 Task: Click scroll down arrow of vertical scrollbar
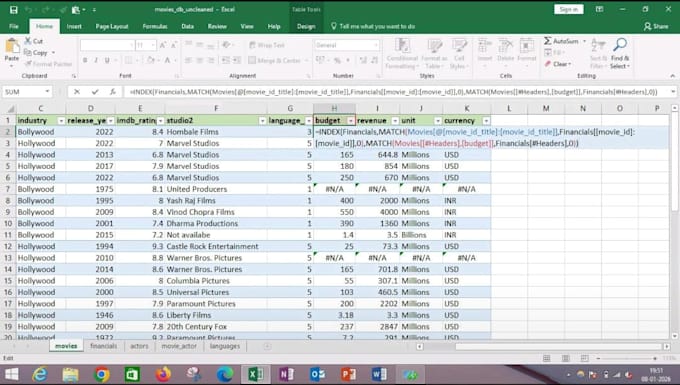click(674, 336)
